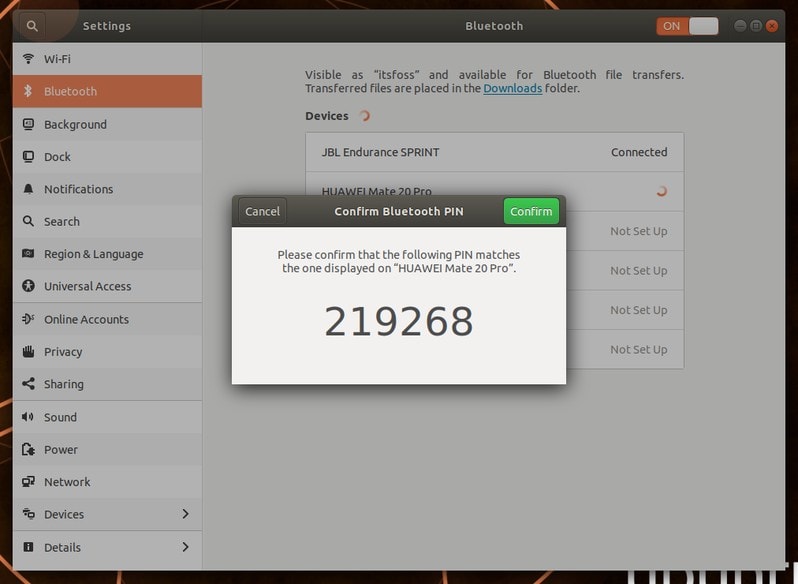Click the Network computers icon
This screenshot has width=798, height=584.
(x=28, y=481)
